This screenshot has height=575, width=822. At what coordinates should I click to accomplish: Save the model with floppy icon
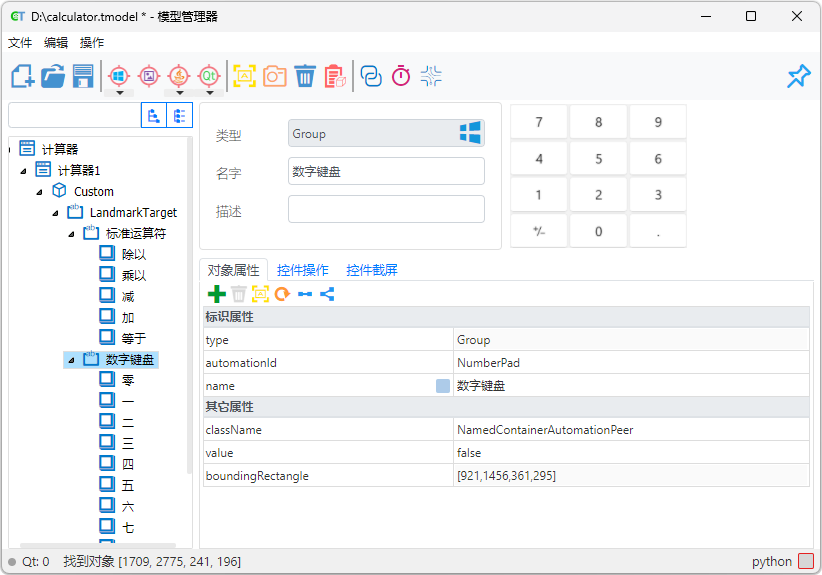coord(83,77)
